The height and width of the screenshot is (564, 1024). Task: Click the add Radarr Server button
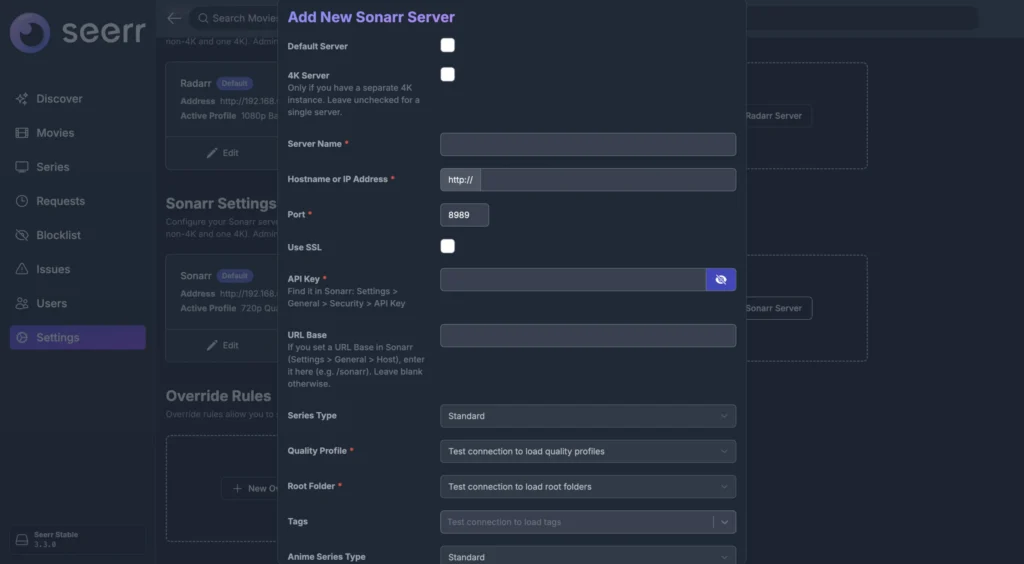(777, 116)
